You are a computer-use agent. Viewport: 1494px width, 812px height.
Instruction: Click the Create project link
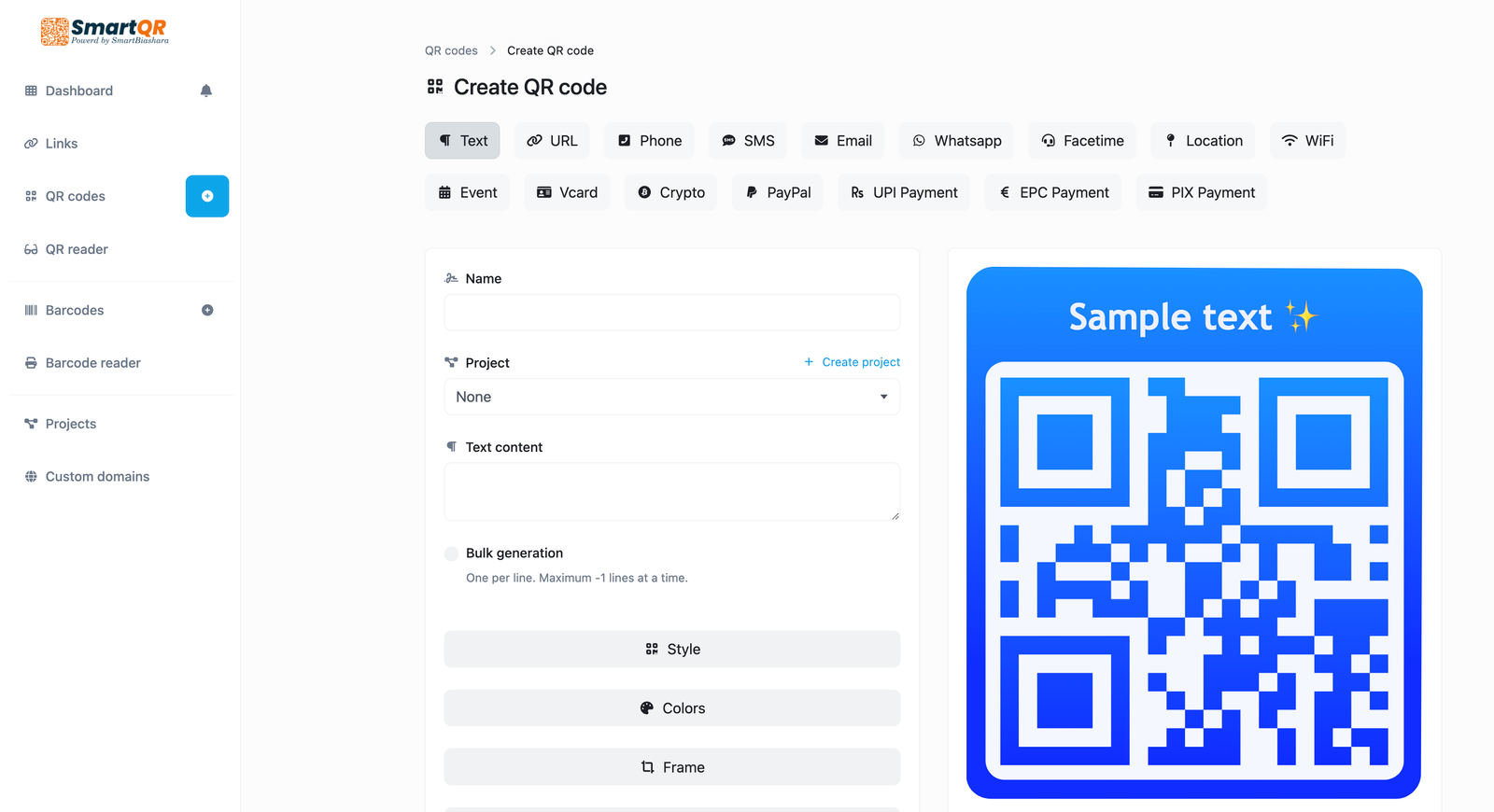[x=853, y=362]
